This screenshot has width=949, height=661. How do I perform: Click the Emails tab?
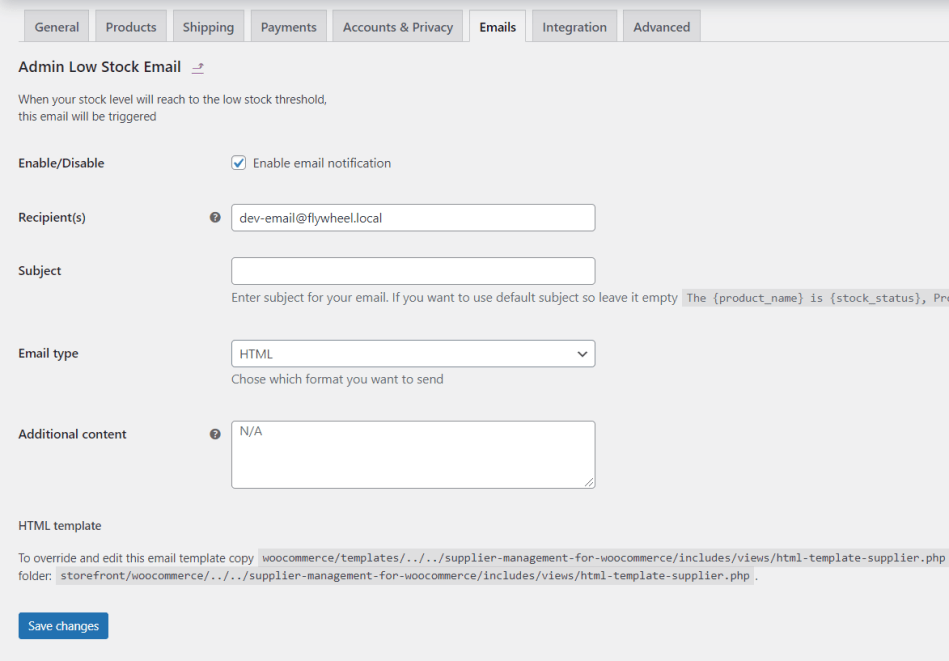pos(497,27)
